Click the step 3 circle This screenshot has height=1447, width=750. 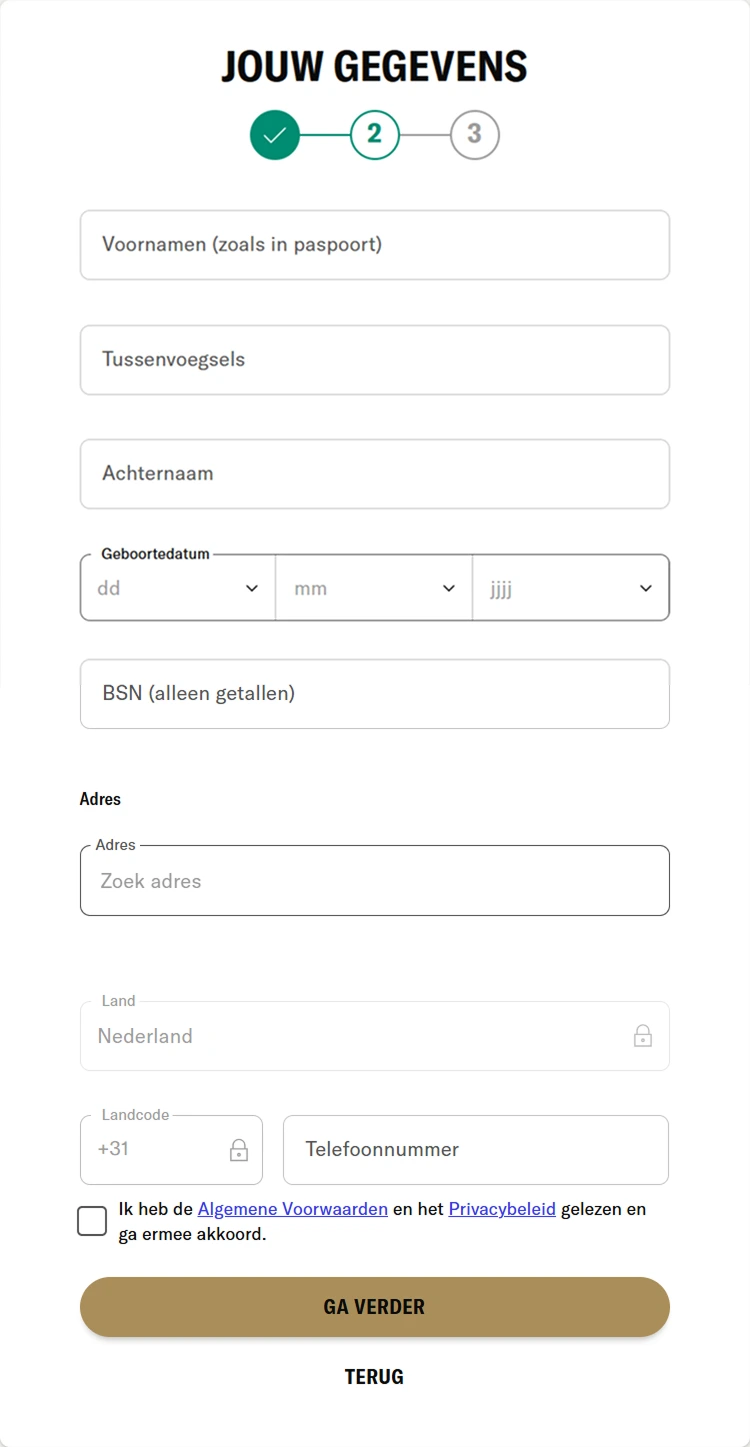(475, 134)
